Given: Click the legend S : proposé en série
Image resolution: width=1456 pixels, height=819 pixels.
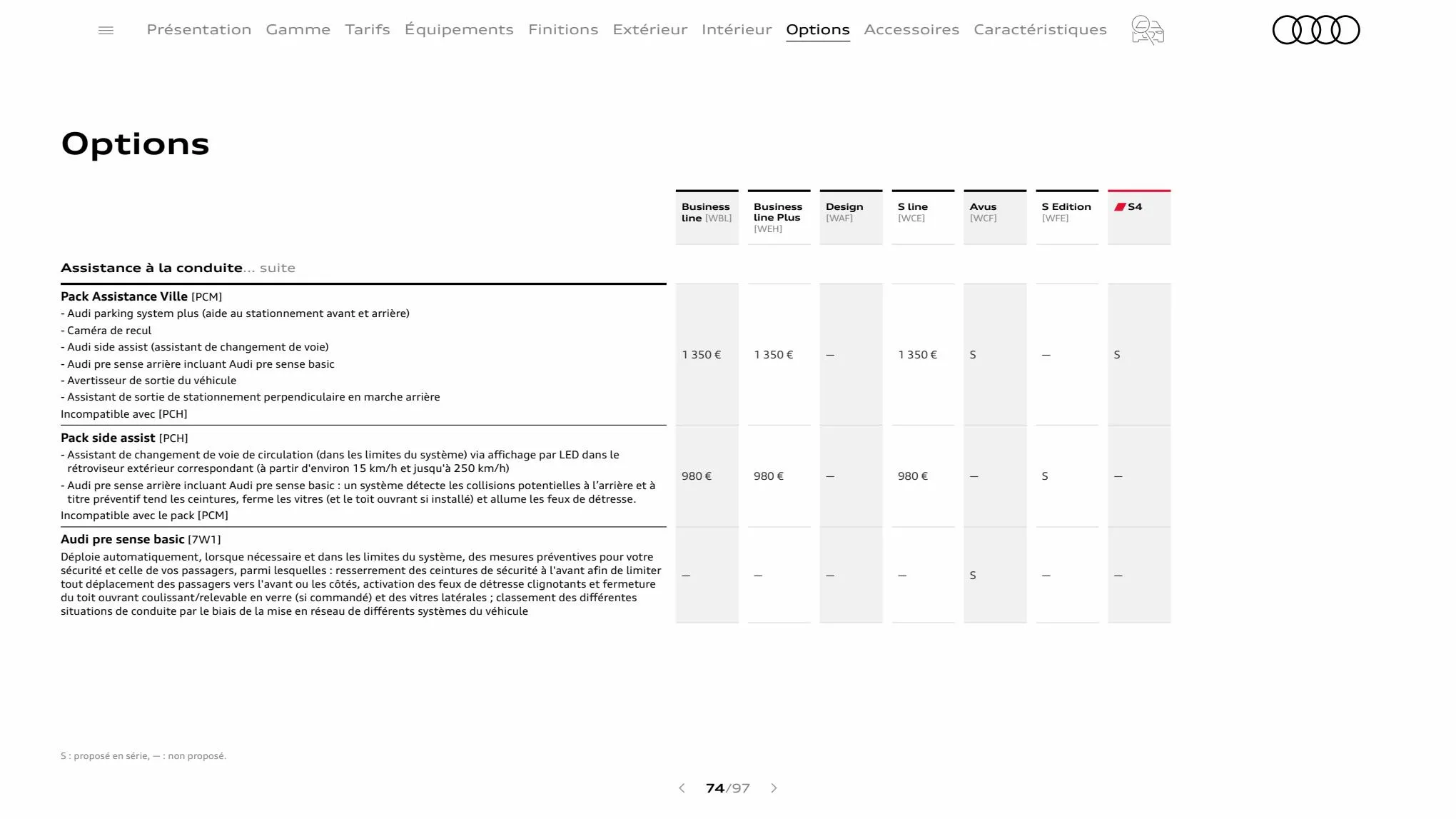Looking at the screenshot, I should click(x=105, y=756).
